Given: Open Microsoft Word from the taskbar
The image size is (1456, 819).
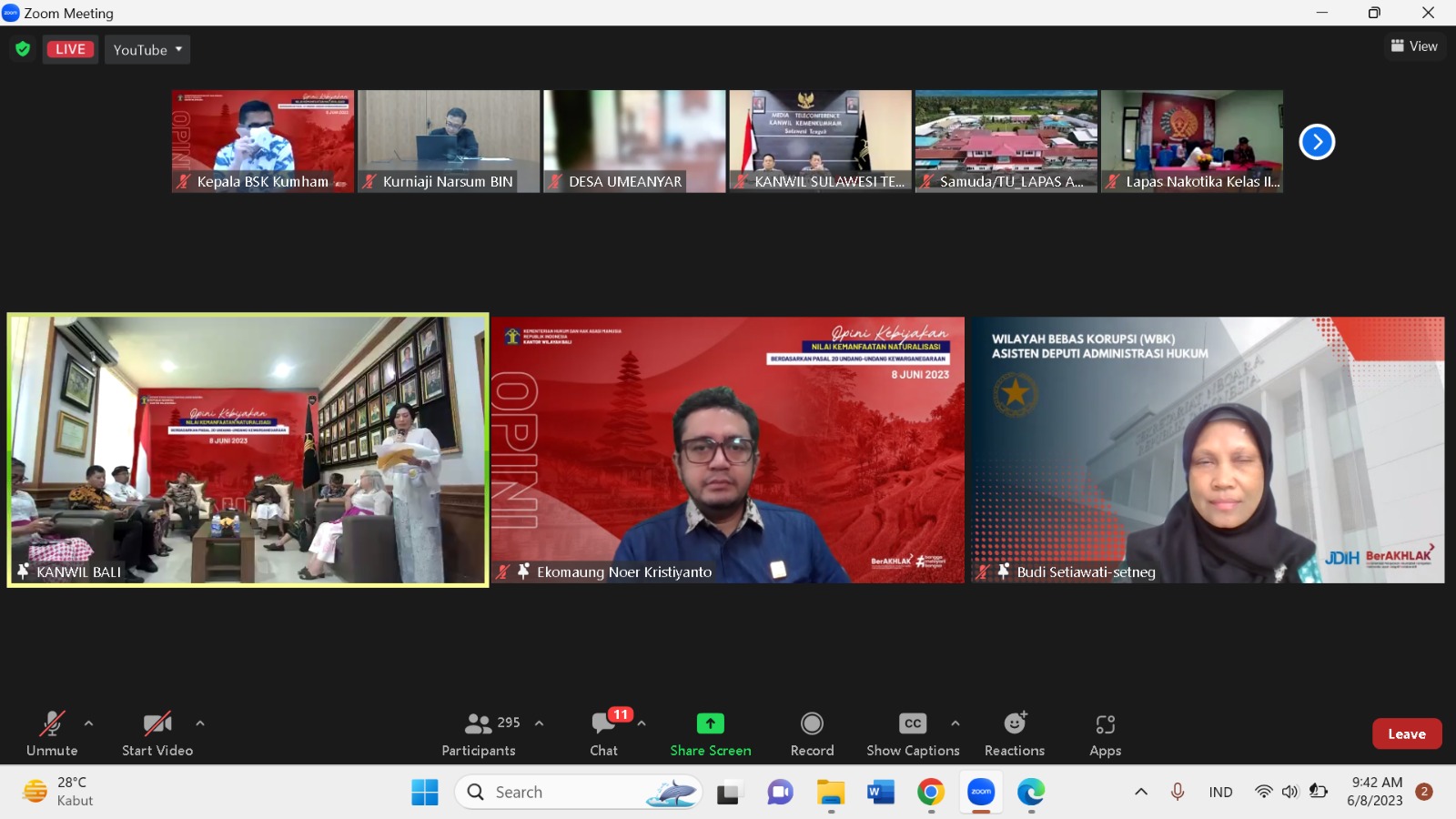Looking at the screenshot, I should pos(880,793).
